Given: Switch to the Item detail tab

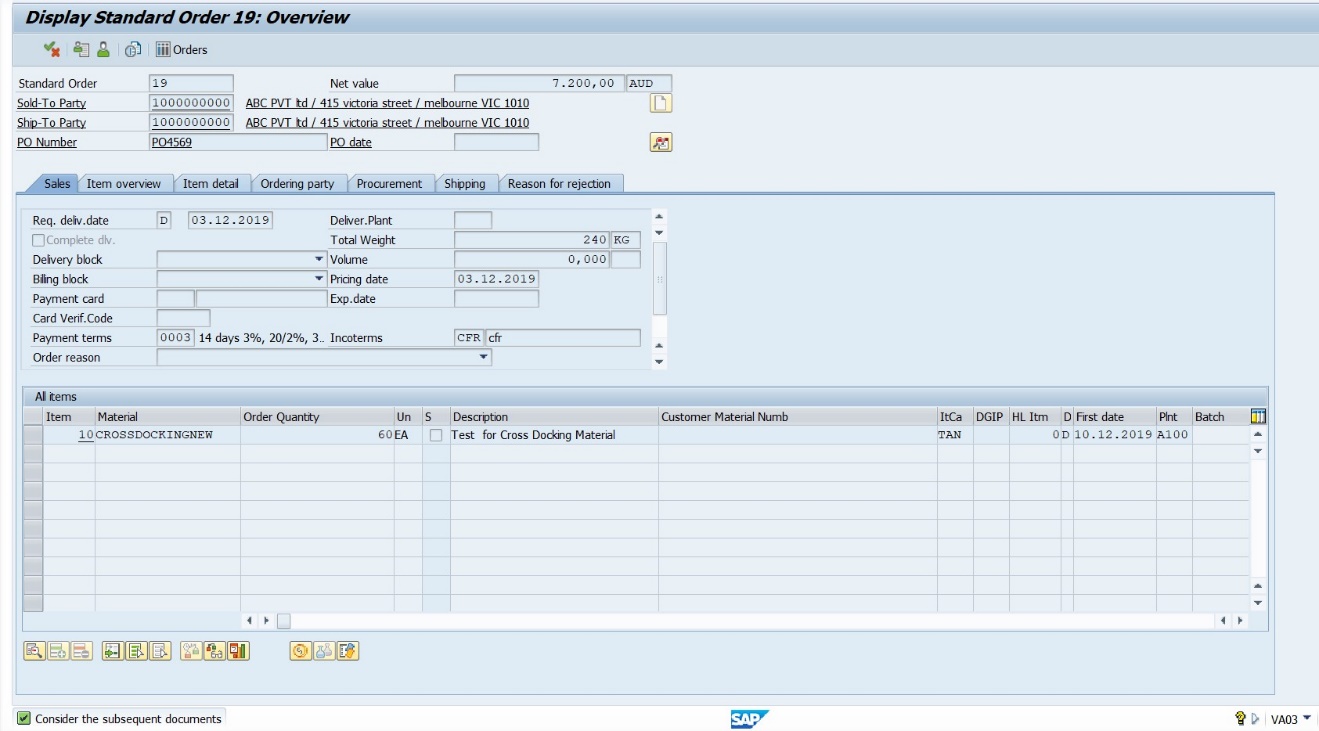Looking at the screenshot, I should (x=211, y=184).
